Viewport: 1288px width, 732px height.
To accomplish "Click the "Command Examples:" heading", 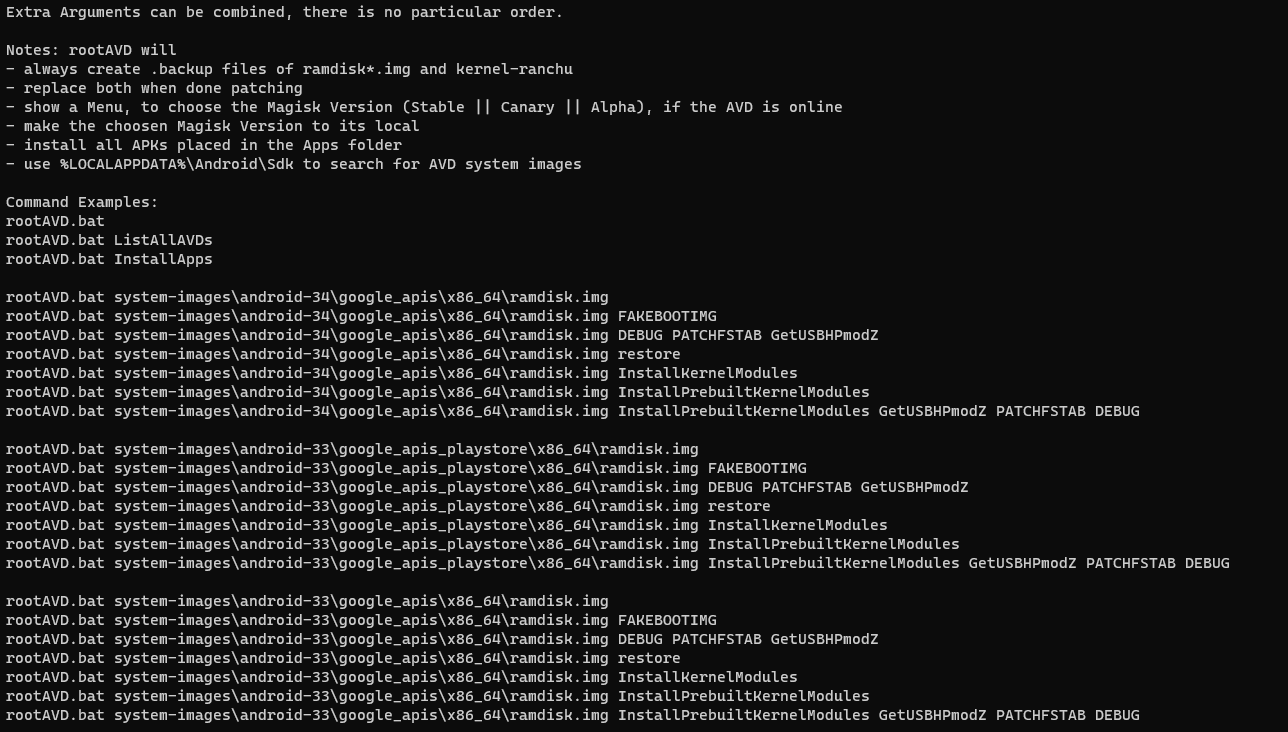I will [x=82, y=202].
